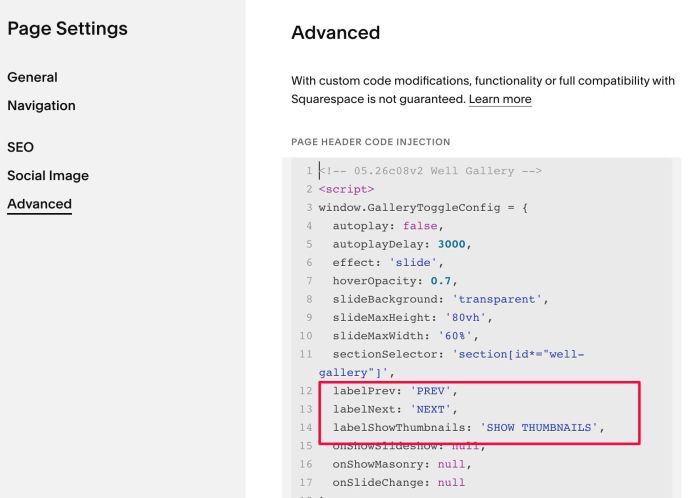Click the opening script tag on line 2

tap(346, 189)
